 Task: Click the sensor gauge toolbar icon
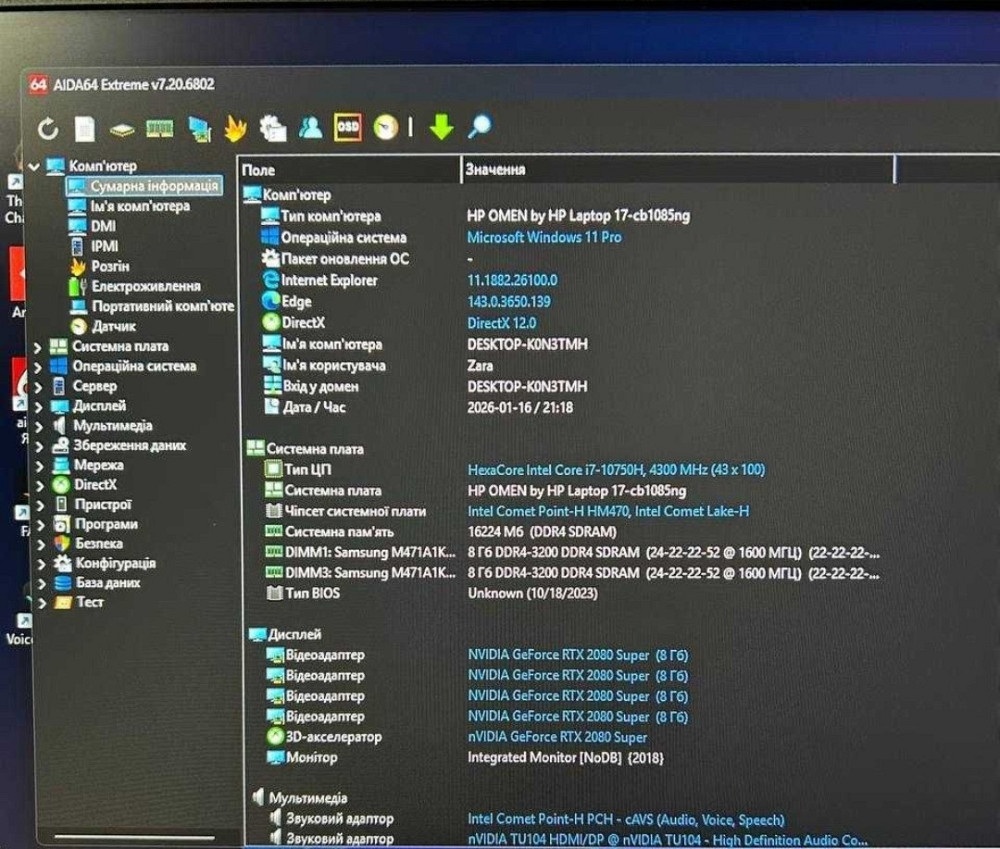click(386, 127)
